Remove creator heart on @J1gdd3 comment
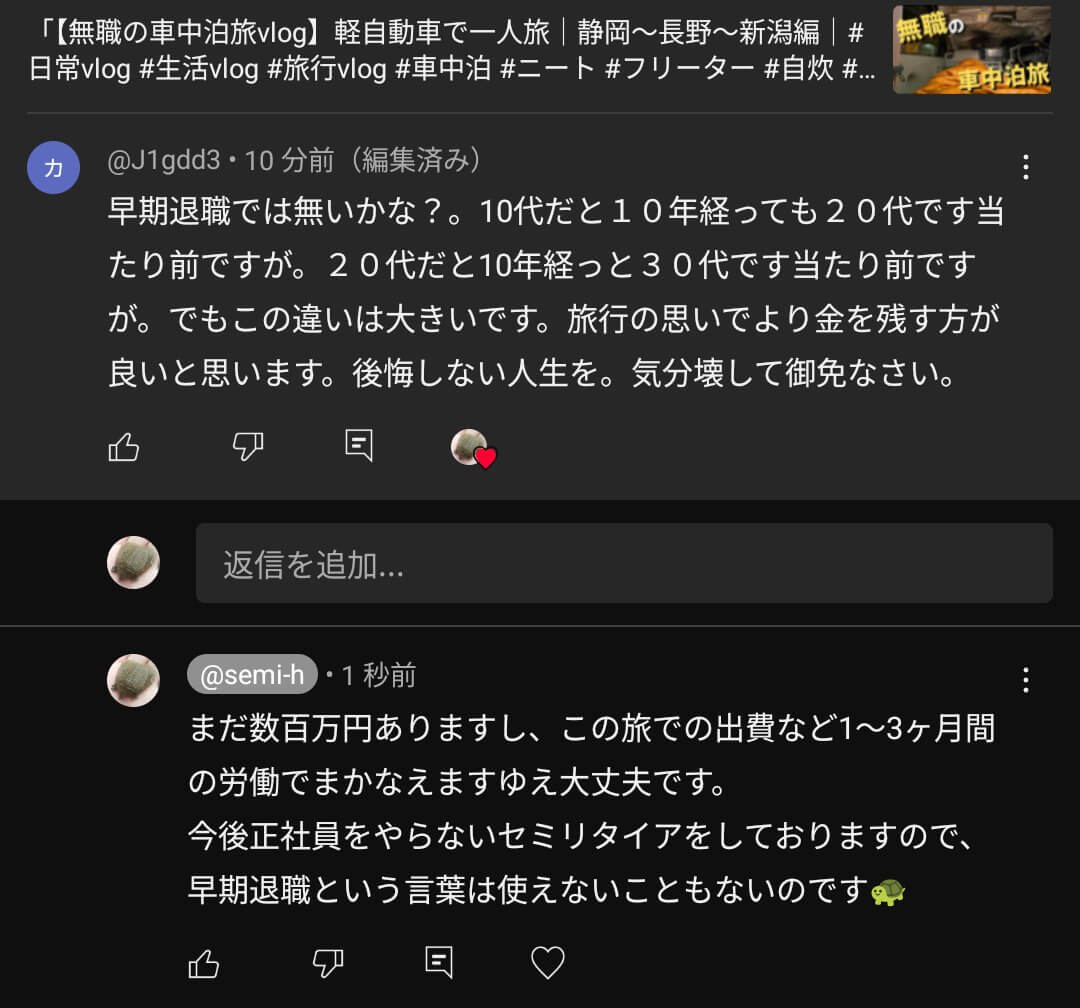The width and height of the screenshot is (1080, 1008). 474,449
